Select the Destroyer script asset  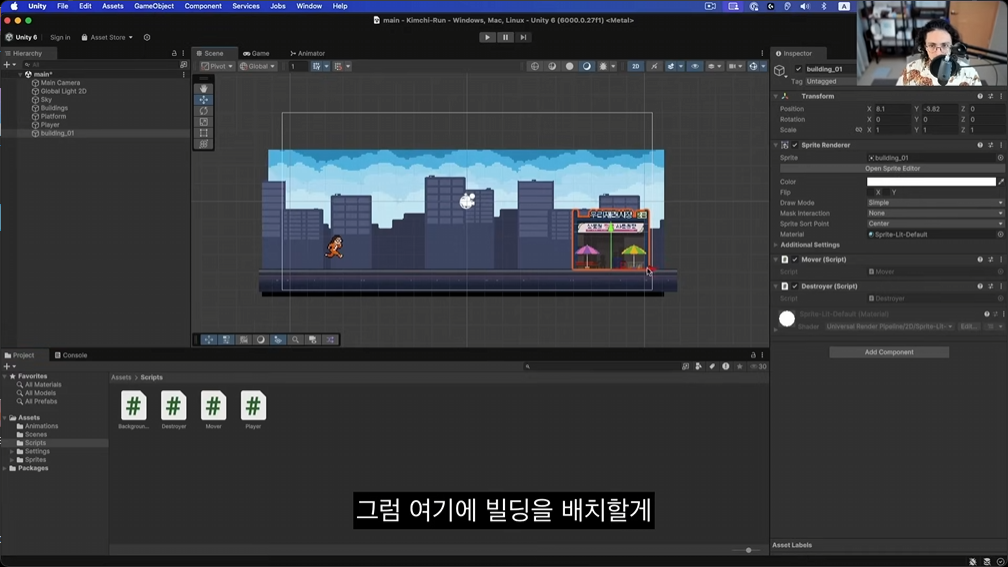(x=174, y=410)
